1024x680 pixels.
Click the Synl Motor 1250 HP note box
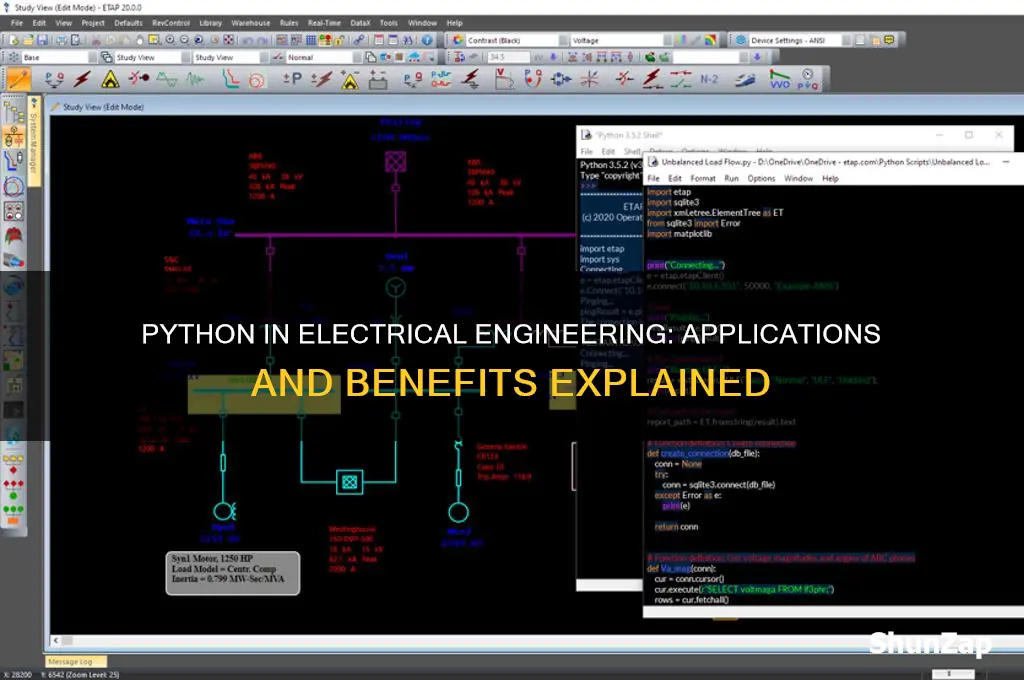click(x=232, y=573)
